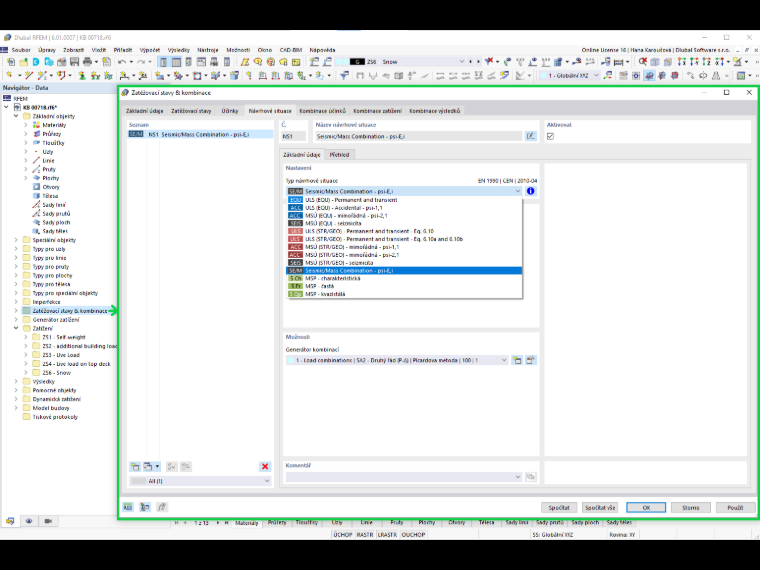Select MSP - kvazistálá option

pos(404,294)
